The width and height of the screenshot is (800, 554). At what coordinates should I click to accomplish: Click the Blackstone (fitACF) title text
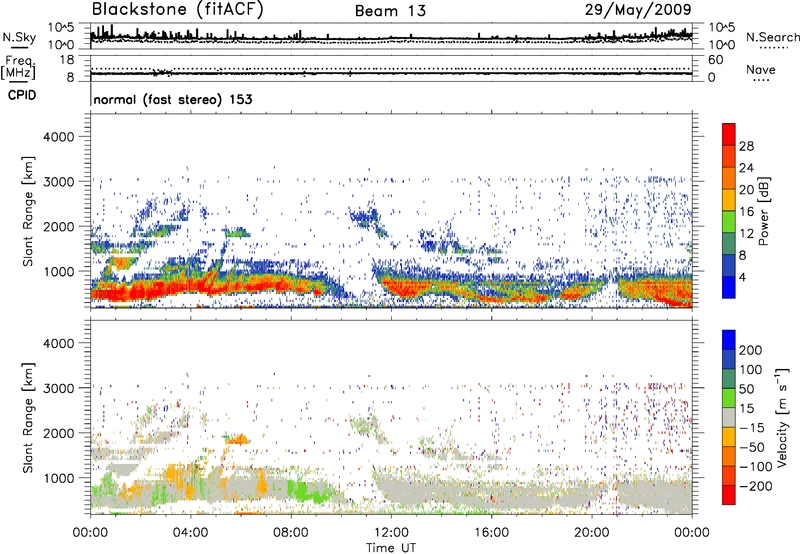click(177, 9)
